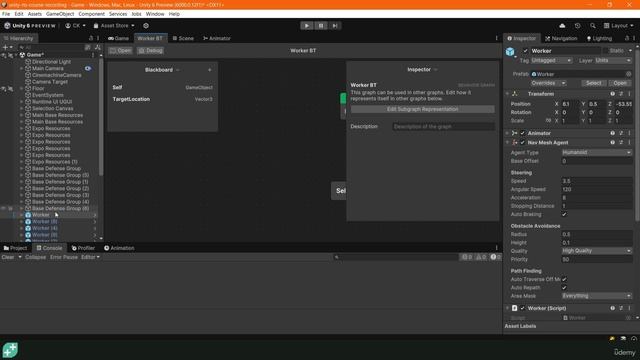Open the GameObject menu
Screen dimensions: 640x360
click(60, 14)
